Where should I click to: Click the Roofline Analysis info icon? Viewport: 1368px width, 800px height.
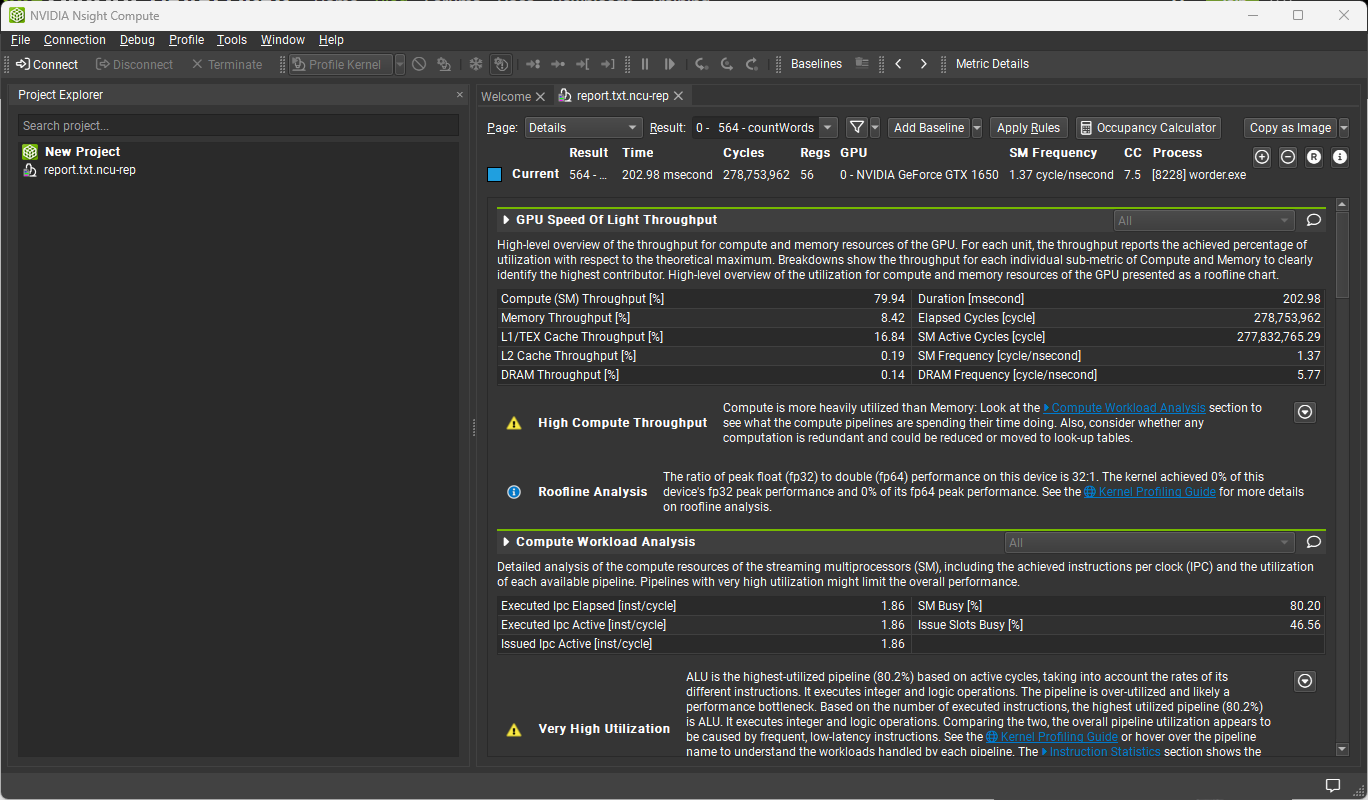514,492
